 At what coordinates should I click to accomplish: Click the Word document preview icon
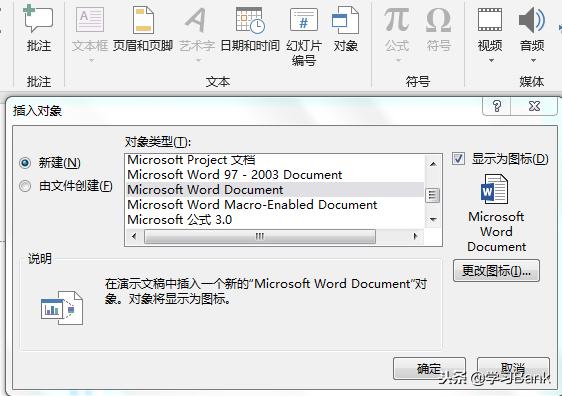tap(494, 189)
